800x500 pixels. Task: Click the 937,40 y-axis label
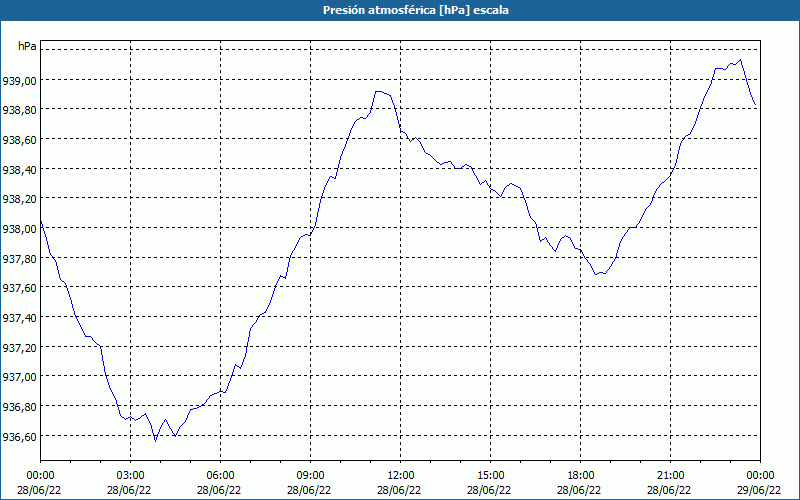[19, 317]
